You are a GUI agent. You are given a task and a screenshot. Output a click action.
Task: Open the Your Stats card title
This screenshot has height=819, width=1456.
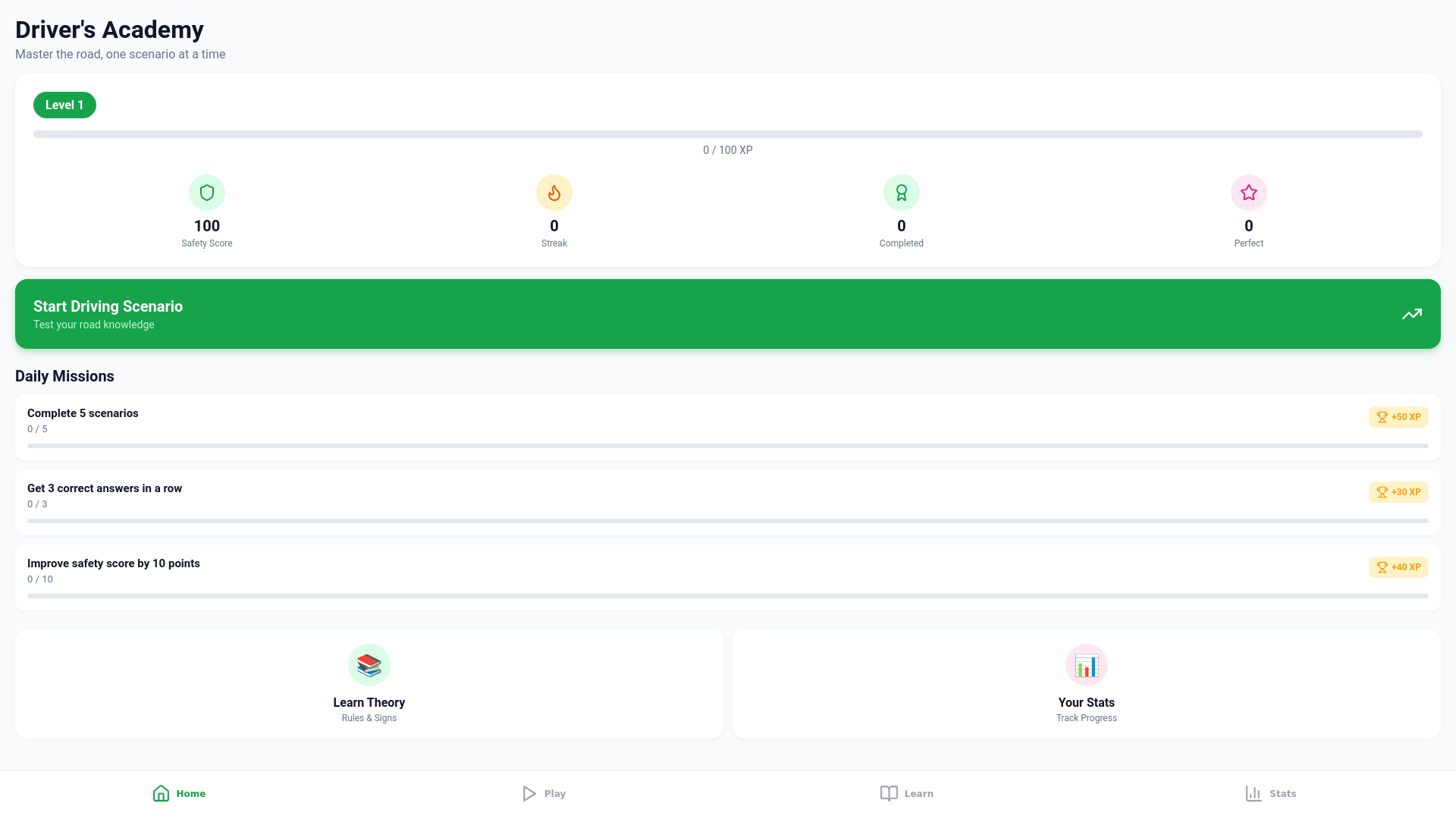pyautogui.click(x=1087, y=702)
